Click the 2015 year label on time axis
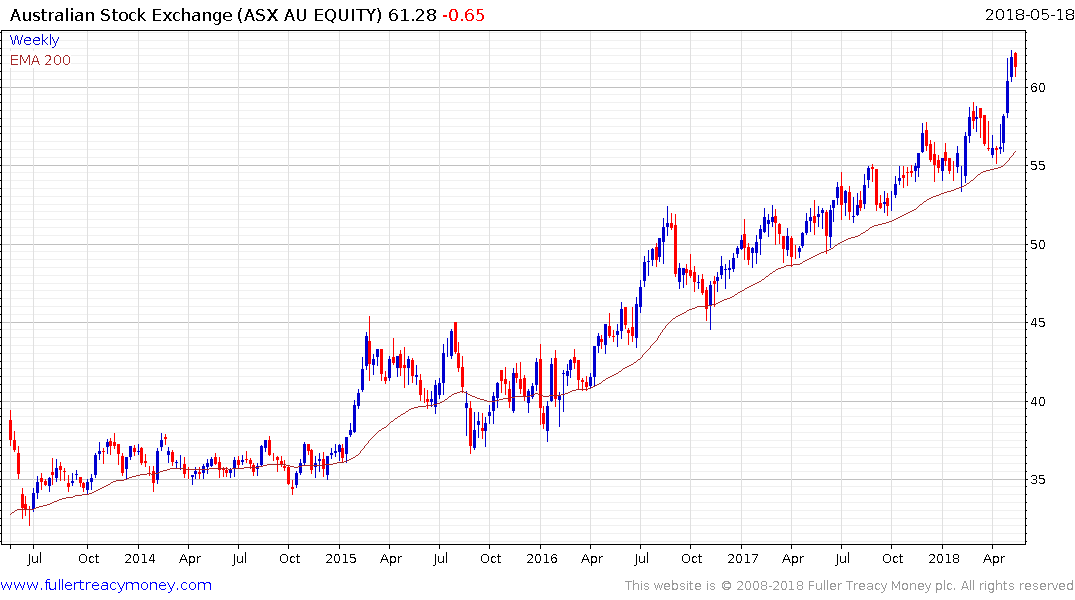This screenshot has width=1075, height=600. [x=341, y=558]
